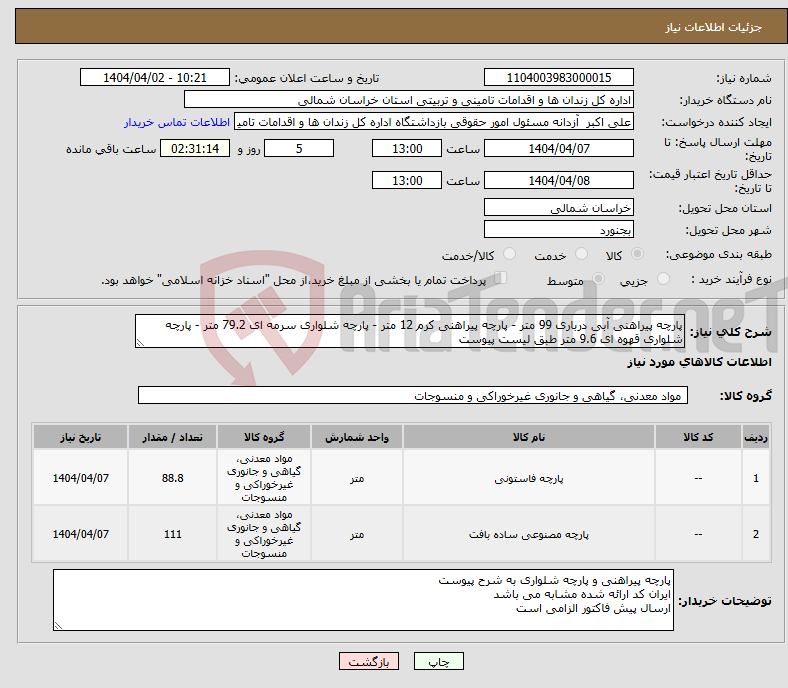
Task: Toggle the Islamic treasury payment checkbox
Action: point(501,278)
